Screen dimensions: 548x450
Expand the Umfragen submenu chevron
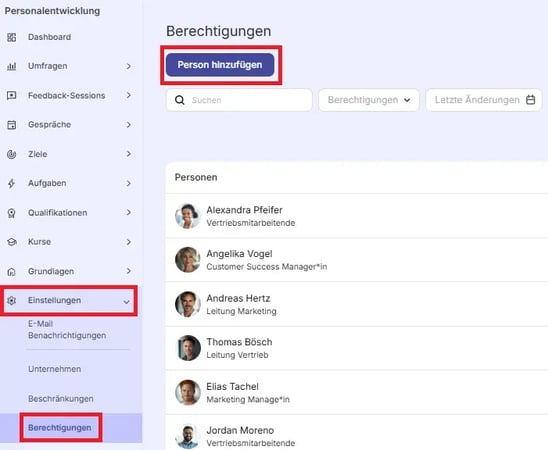click(x=129, y=66)
